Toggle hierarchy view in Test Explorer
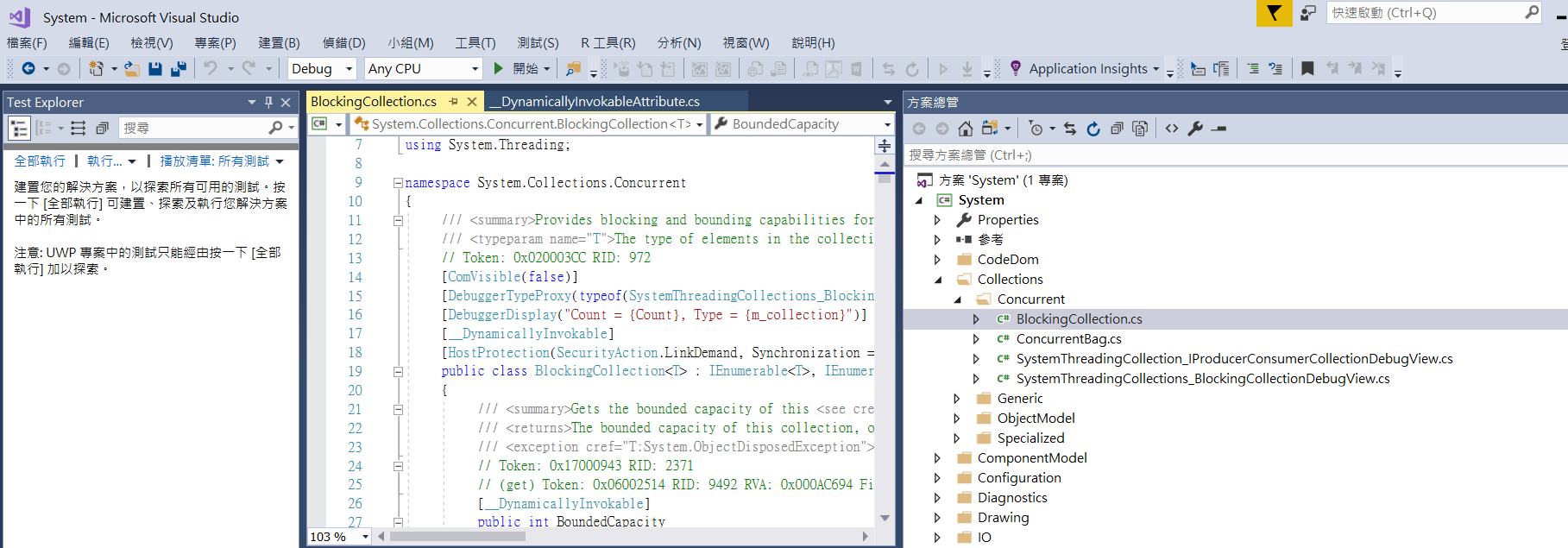This screenshot has height=548, width=1568. (x=19, y=129)
